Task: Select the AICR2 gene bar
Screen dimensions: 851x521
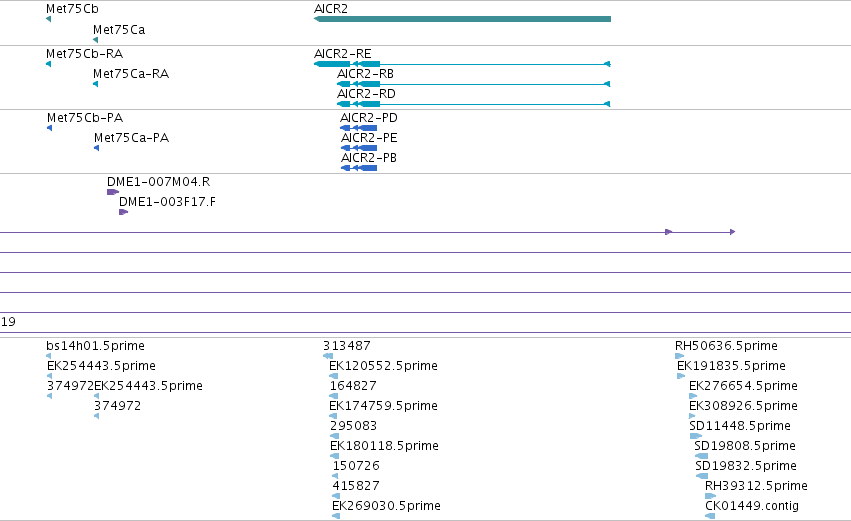Action: click(x=462, y=19)
